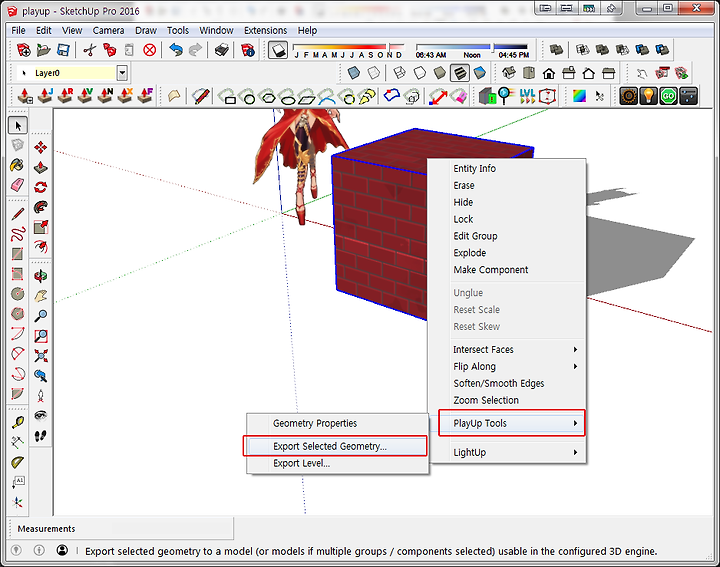
Task: Click Make Component in context menu
Action: pos(508,269)
